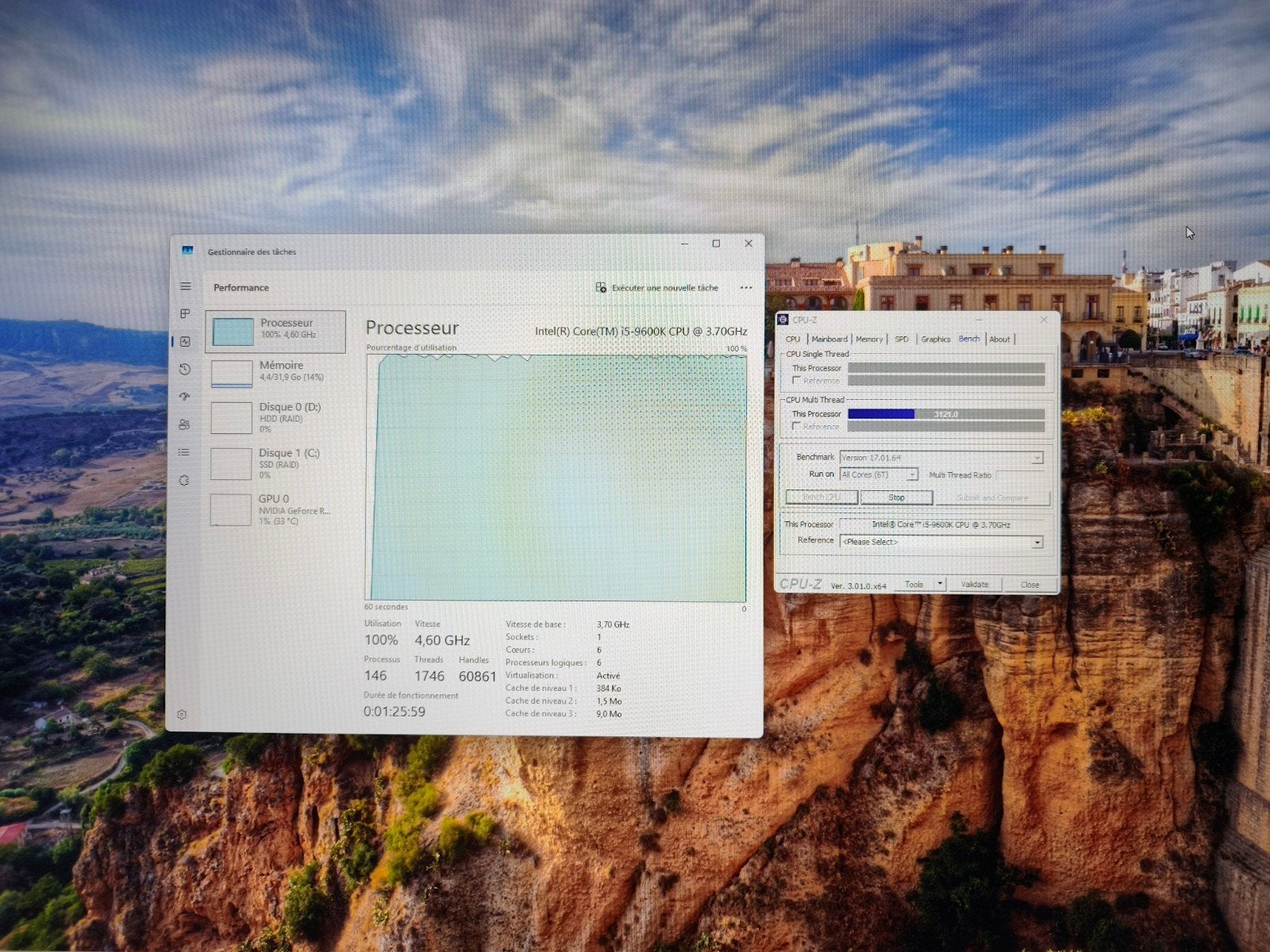Viewport: 1270px width, 952px height.
Task: Select Disque 0 (D:) performance entry
Action: click(276, 417)
